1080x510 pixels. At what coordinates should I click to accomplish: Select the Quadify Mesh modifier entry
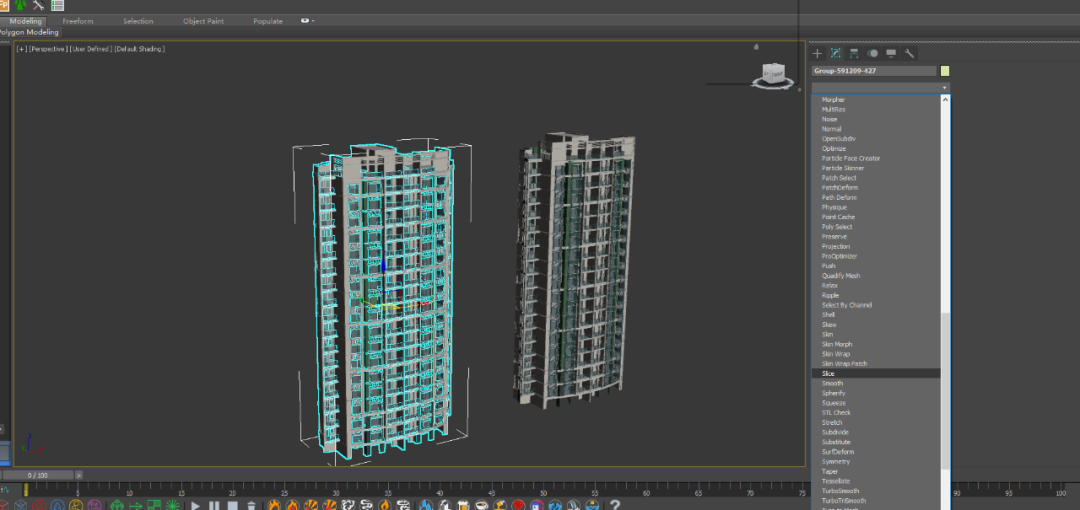[840, 276]
